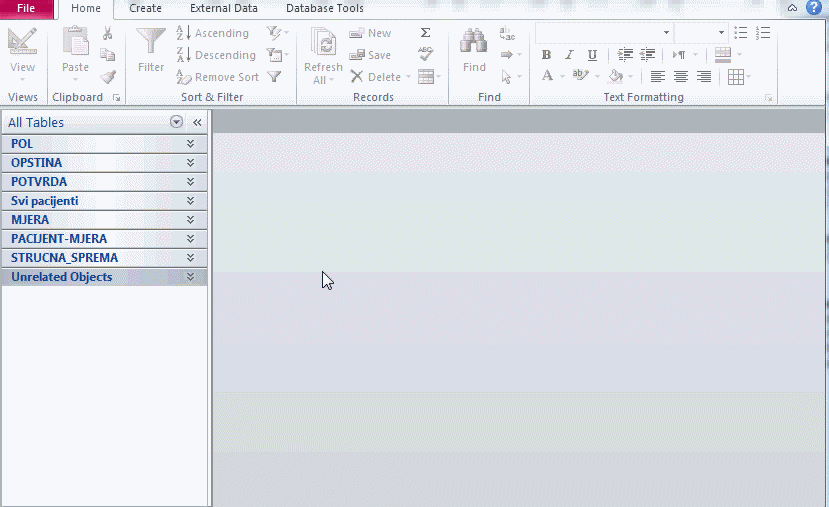
Task: Click the numbered list icon
Action: click(763, 33)
